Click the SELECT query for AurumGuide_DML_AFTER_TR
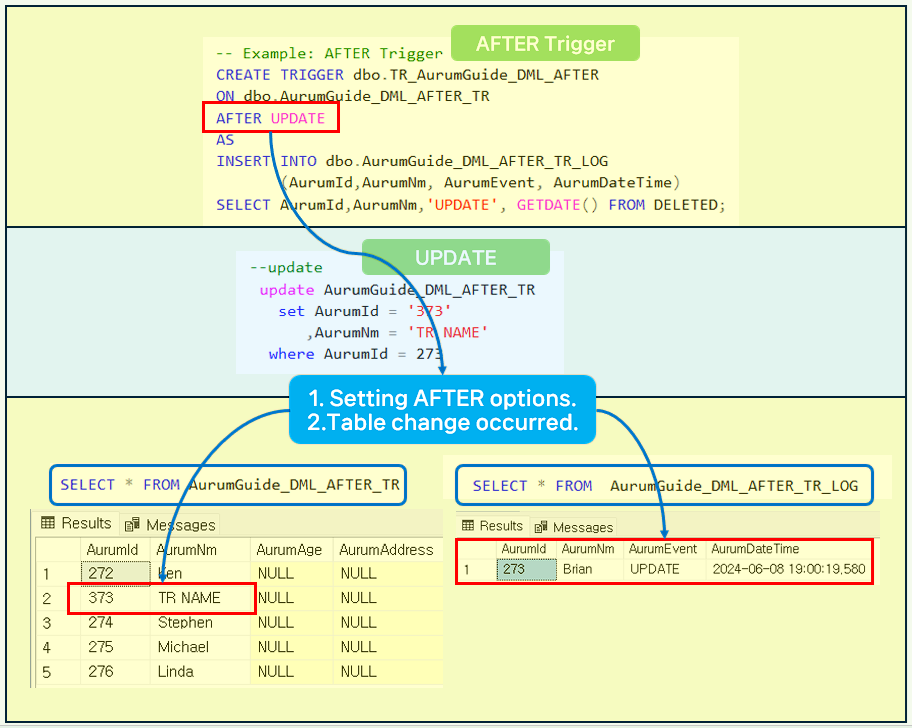The height and width of the screenshot is (728, 912). [x=228, y=485]
